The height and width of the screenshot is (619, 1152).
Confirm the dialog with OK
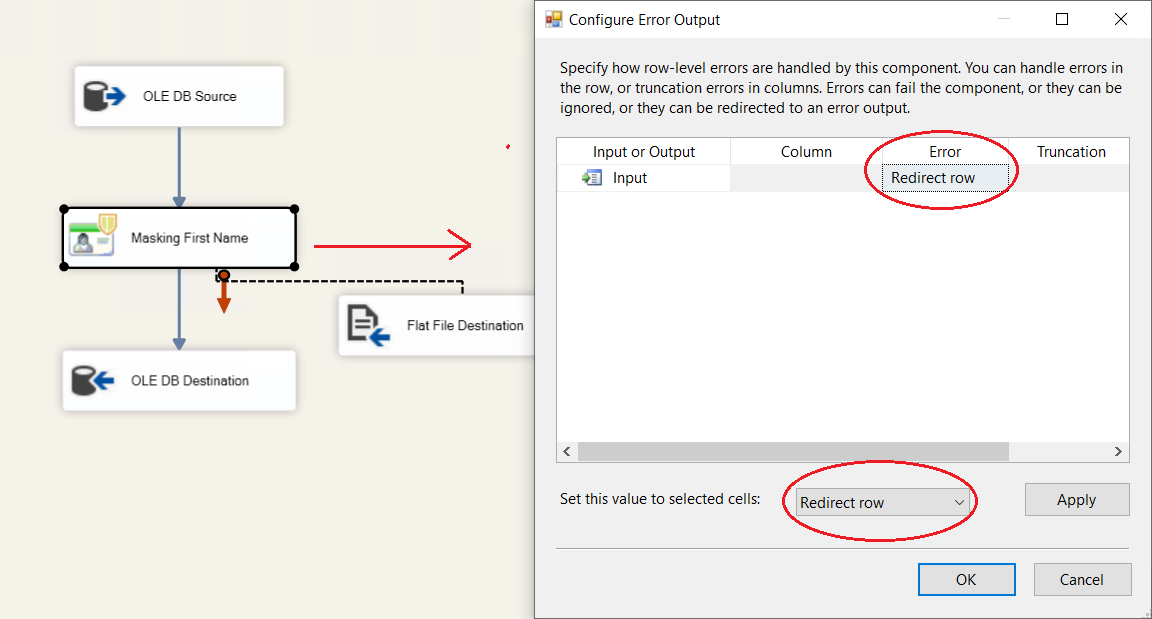966,579
